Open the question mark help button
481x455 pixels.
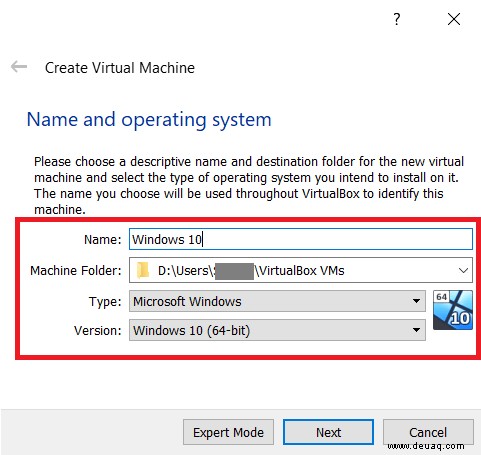(397, 19)
